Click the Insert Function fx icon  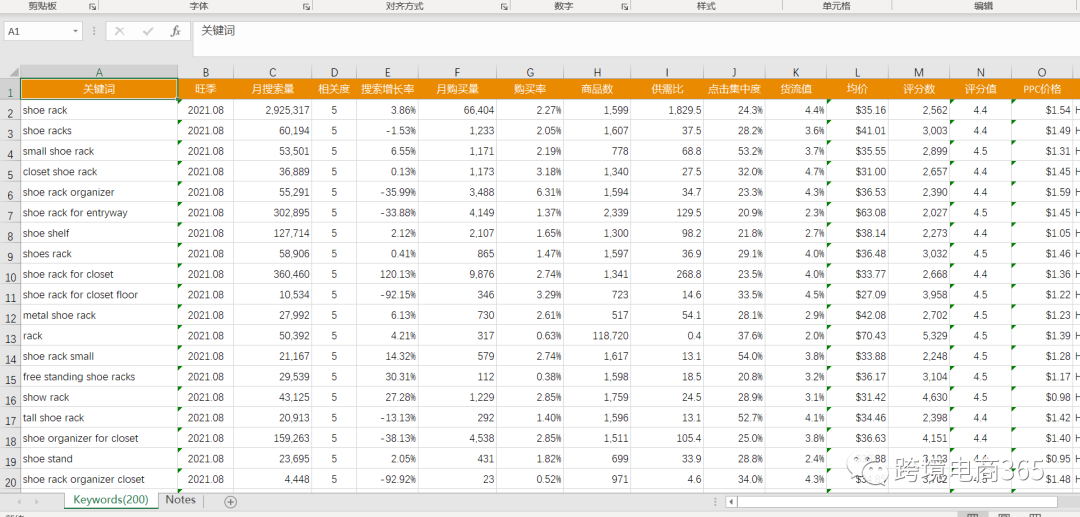[175, 32]
